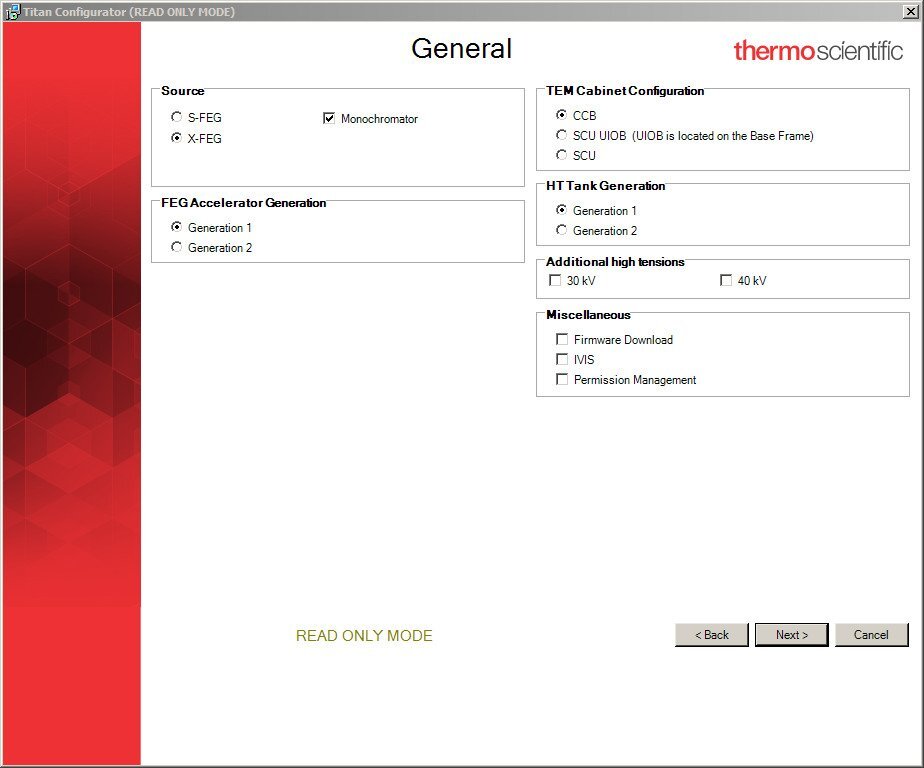
Task: Close the Titan Configurator window
Action: 910,12
